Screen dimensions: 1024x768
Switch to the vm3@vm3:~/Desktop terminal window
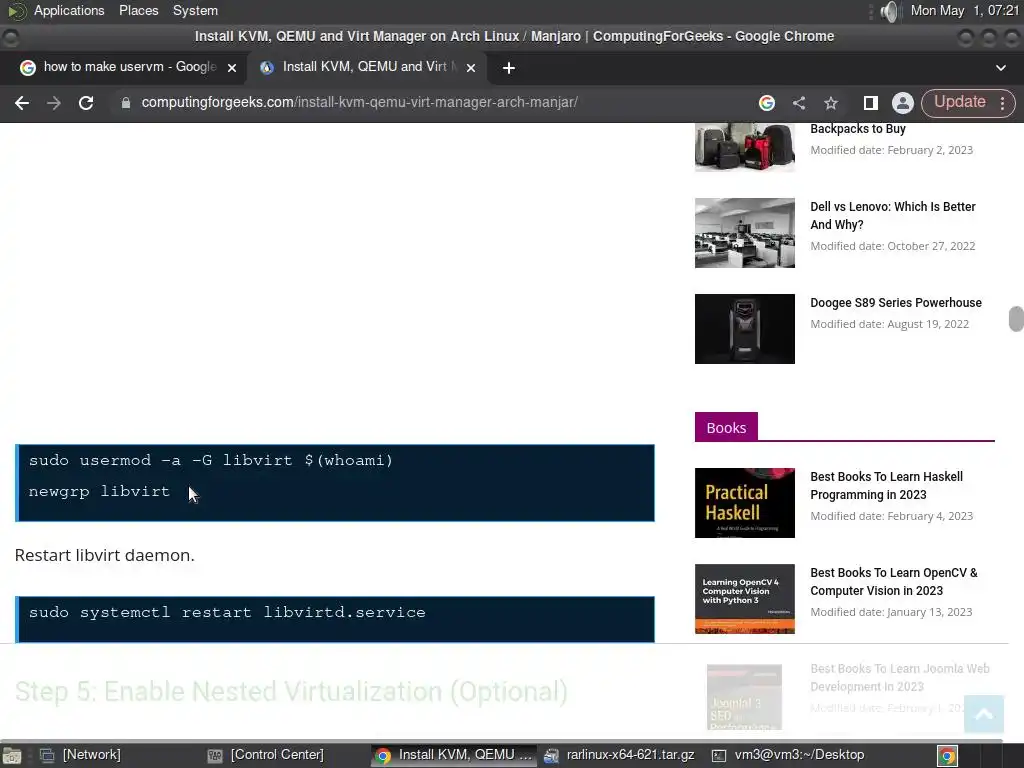point(789,755)
